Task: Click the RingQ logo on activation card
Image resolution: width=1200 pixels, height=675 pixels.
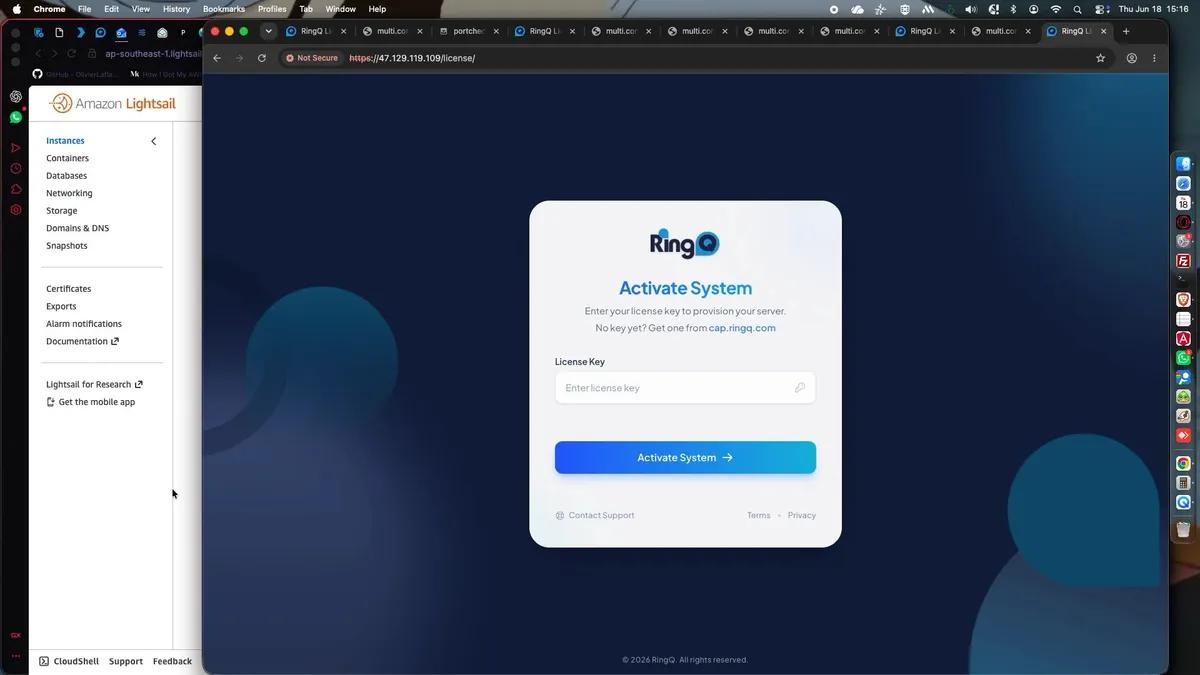Action: pyautogui.click(x=685, y=244)
